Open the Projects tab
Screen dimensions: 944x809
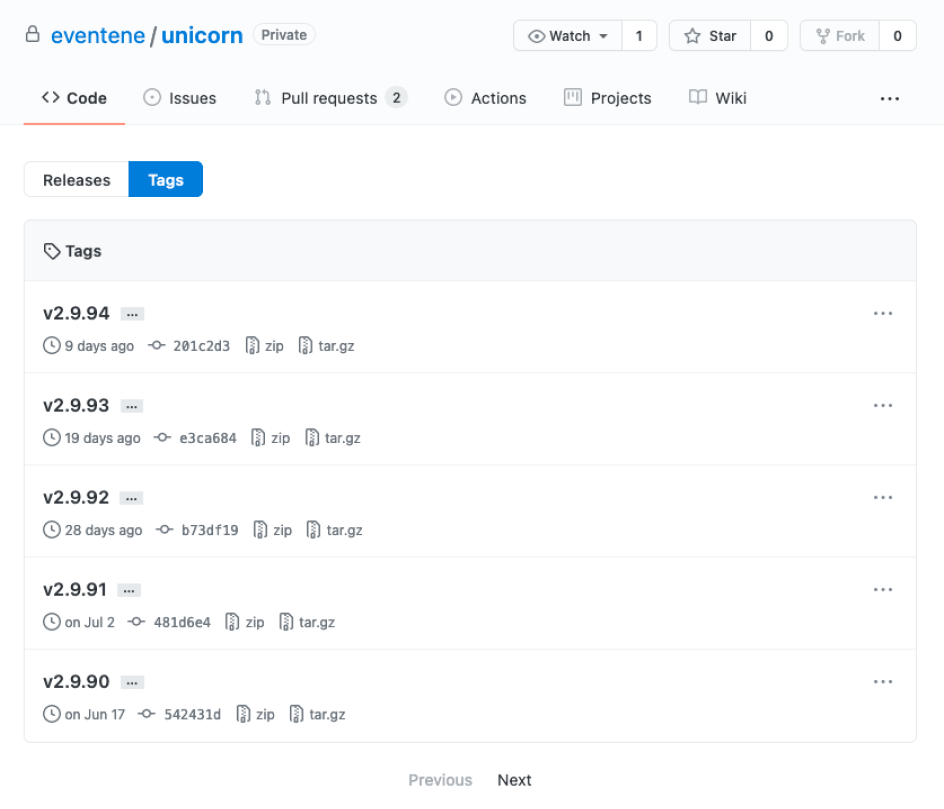(607, 98)
